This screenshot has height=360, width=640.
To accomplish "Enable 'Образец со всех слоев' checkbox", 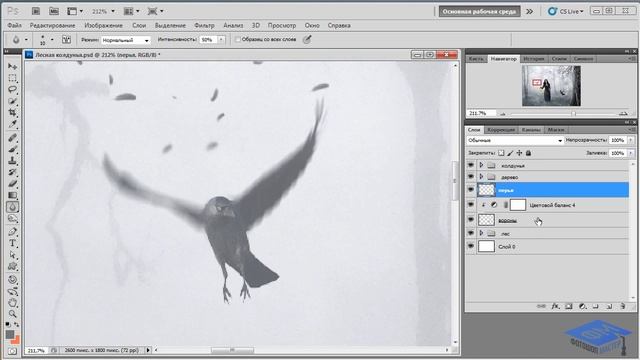I will pos(238,40).
